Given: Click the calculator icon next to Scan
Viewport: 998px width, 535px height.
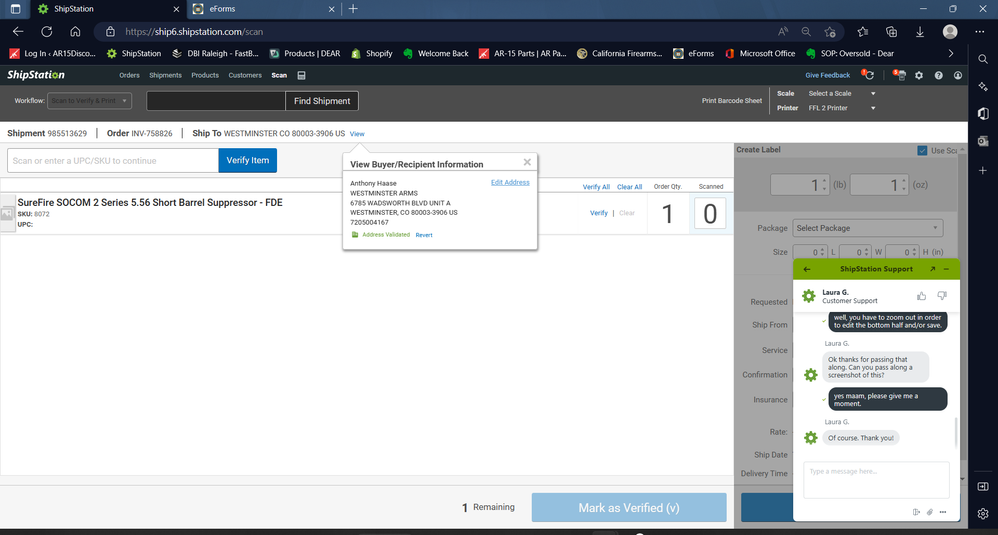Looking at the screenshot, I should [302, 75].
